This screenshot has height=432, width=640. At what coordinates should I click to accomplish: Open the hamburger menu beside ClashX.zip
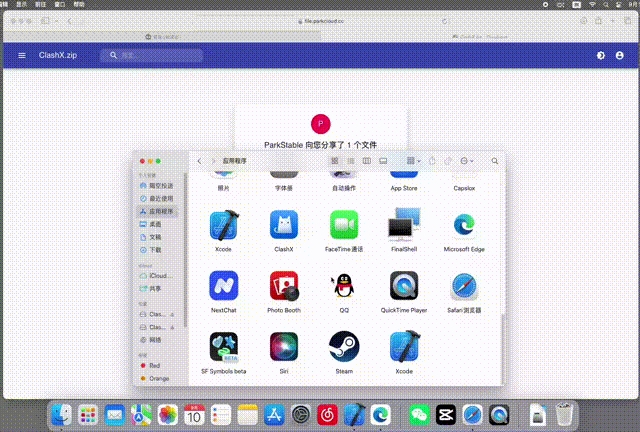coord(21,56)
